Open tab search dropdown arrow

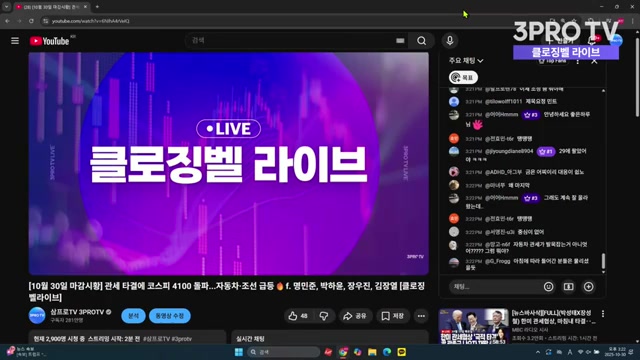point(6,7)
